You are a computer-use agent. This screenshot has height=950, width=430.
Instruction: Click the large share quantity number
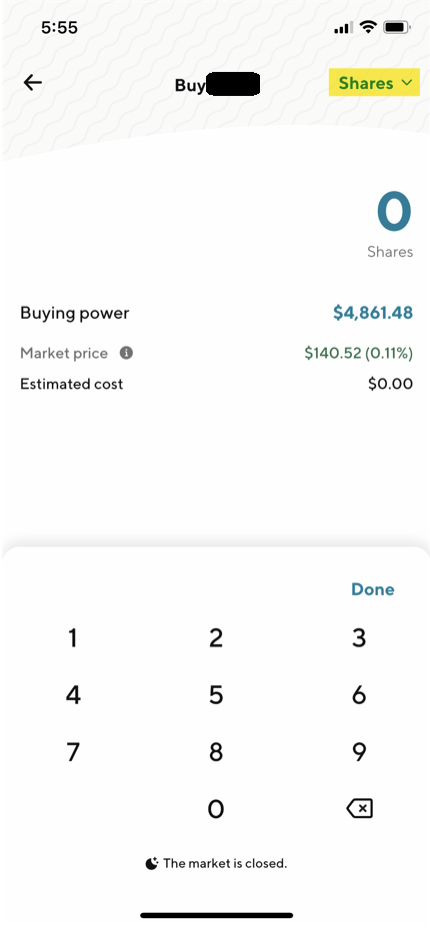[x=394, y=213]
